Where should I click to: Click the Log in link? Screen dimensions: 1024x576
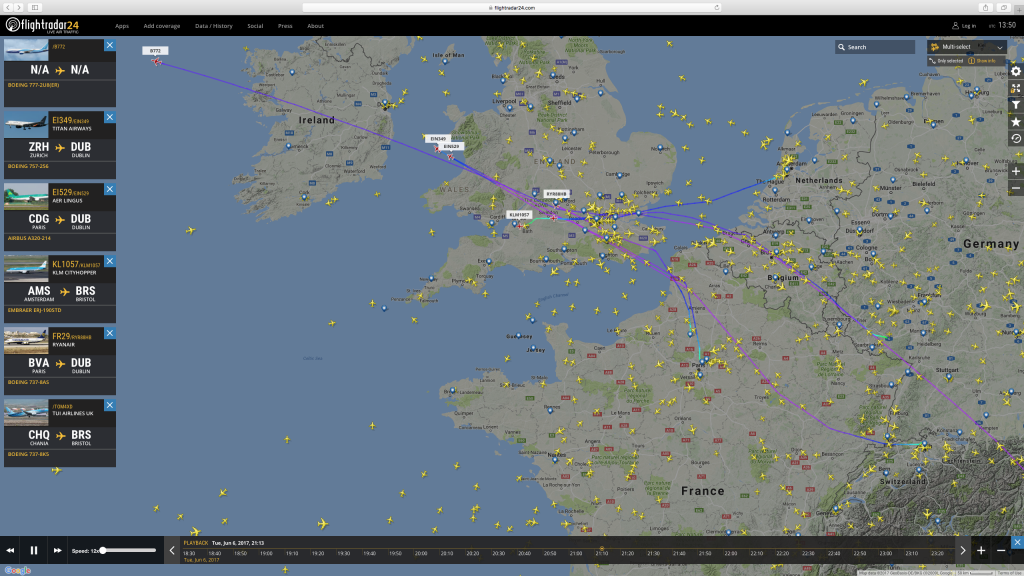964,26
